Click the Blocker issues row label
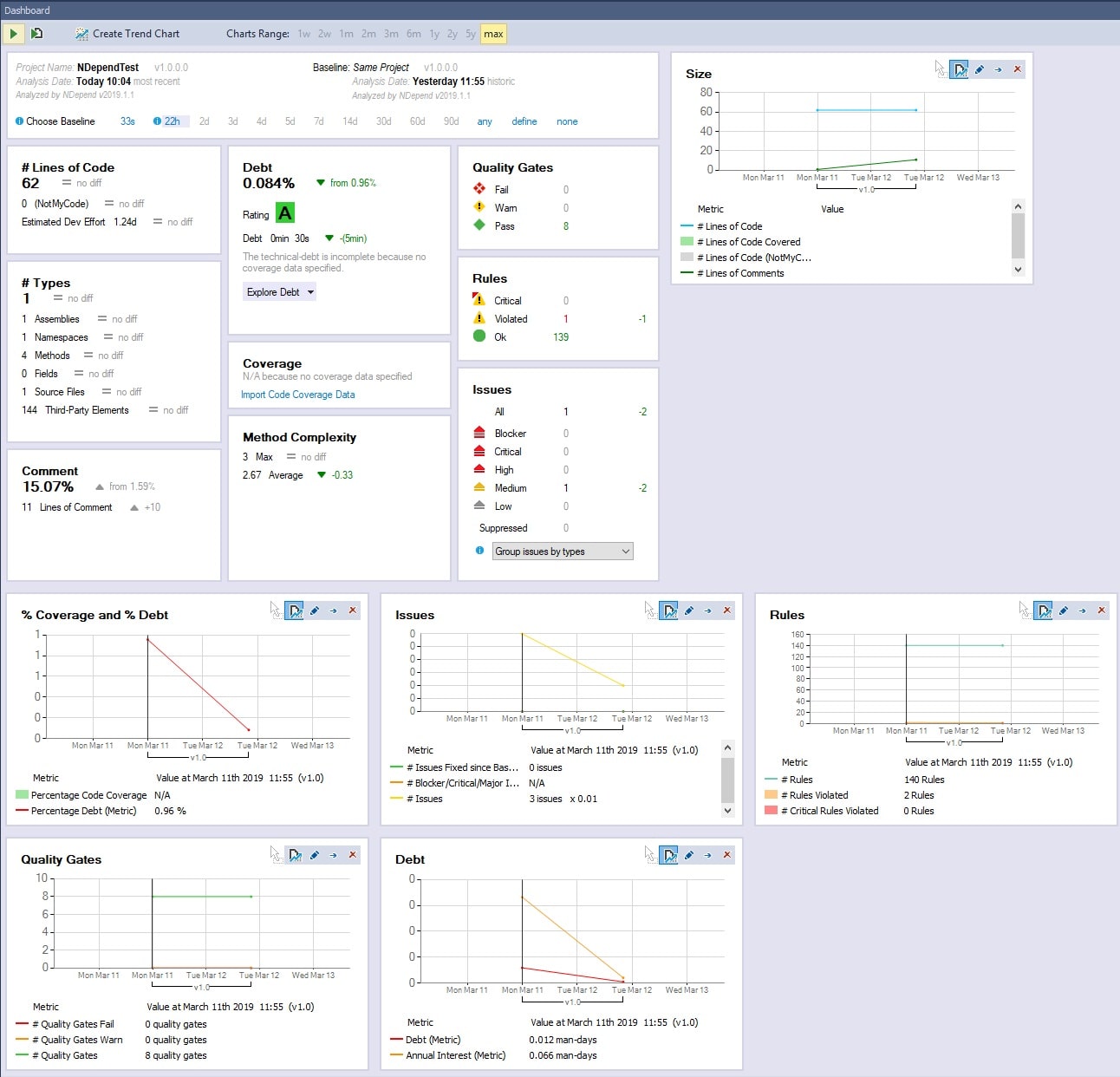This screenshot has width=1120, height=1077. tap(511, 434)
